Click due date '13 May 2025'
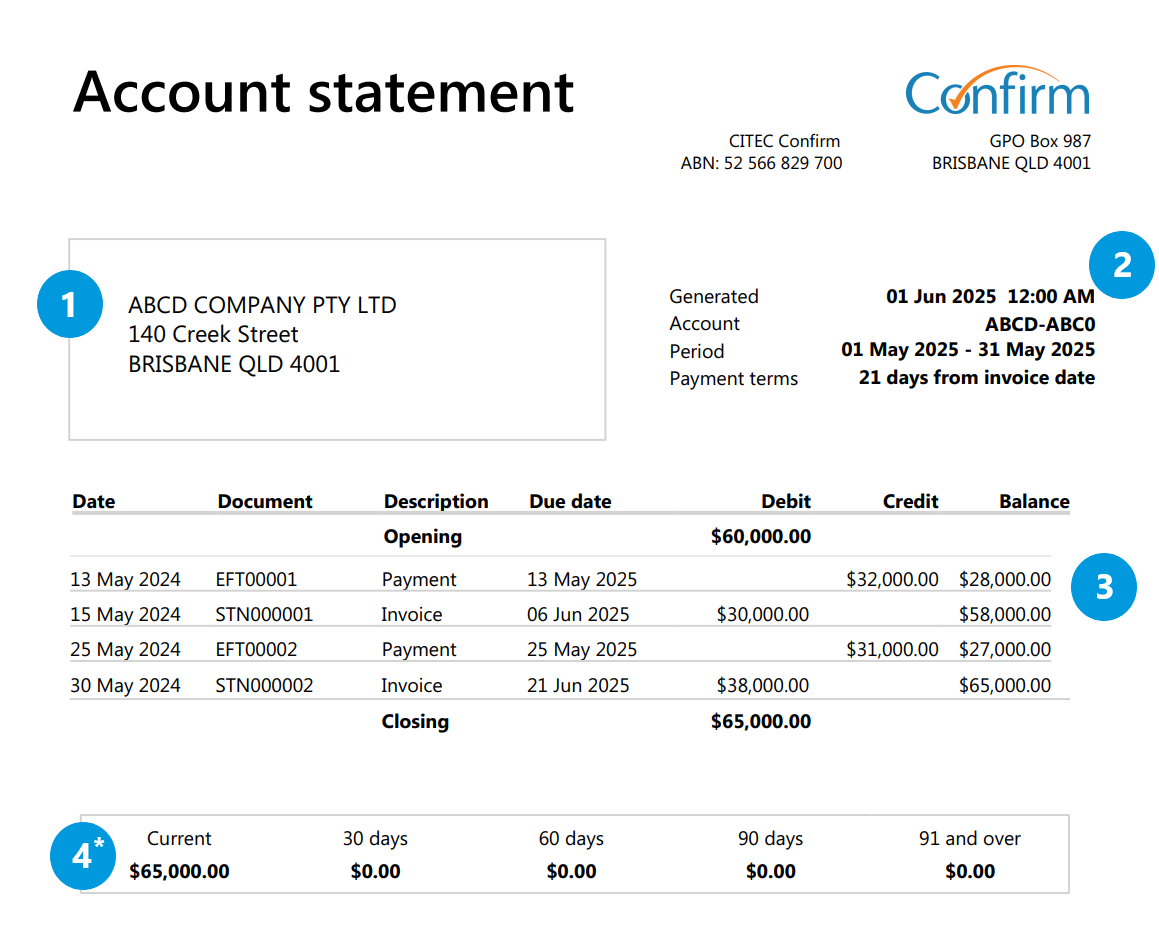This screenshot has width=1159, height=952. 582,579
